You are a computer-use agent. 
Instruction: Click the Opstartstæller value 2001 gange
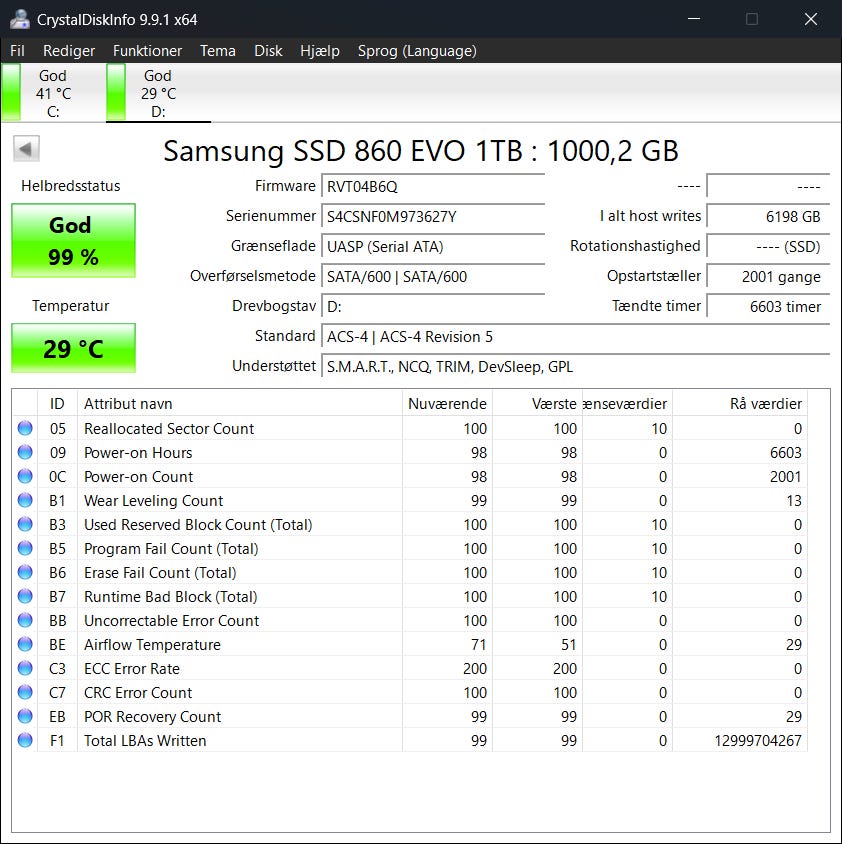point(768,277)
